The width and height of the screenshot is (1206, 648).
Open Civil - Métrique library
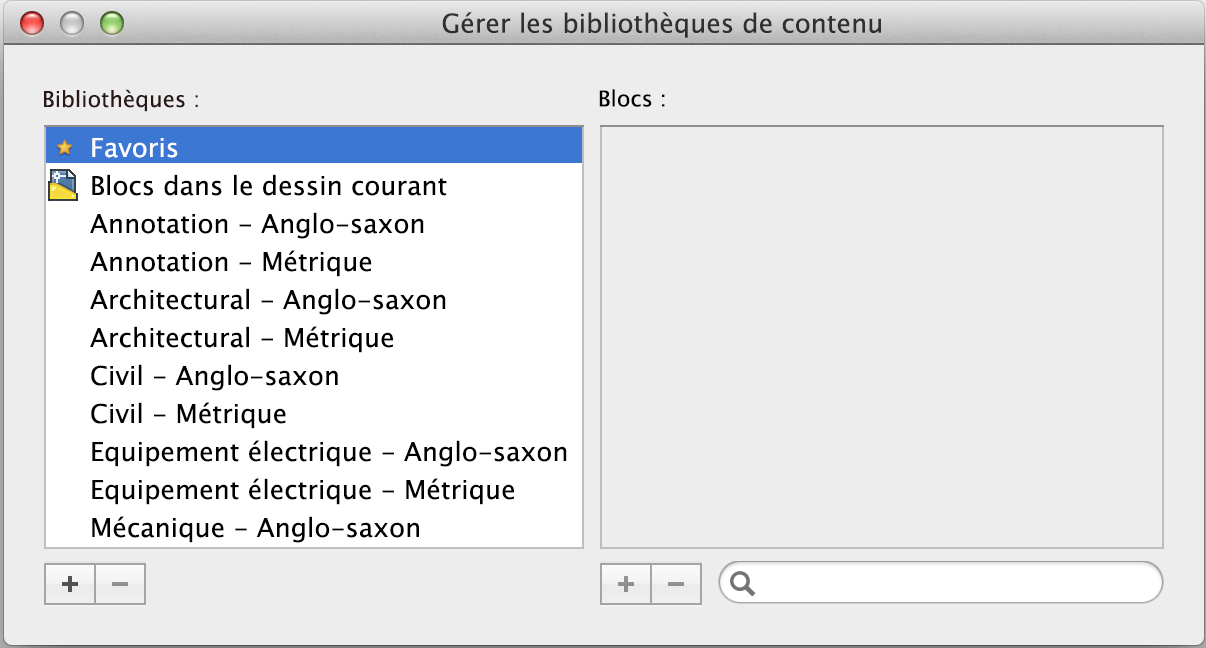pyautogui.click(x=188, y=414)
